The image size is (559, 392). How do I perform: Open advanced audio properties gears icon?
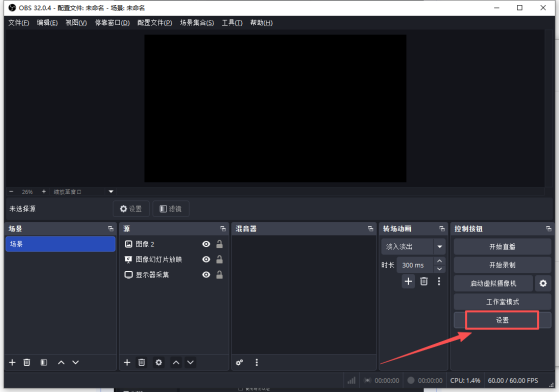(x=239, y=362)
